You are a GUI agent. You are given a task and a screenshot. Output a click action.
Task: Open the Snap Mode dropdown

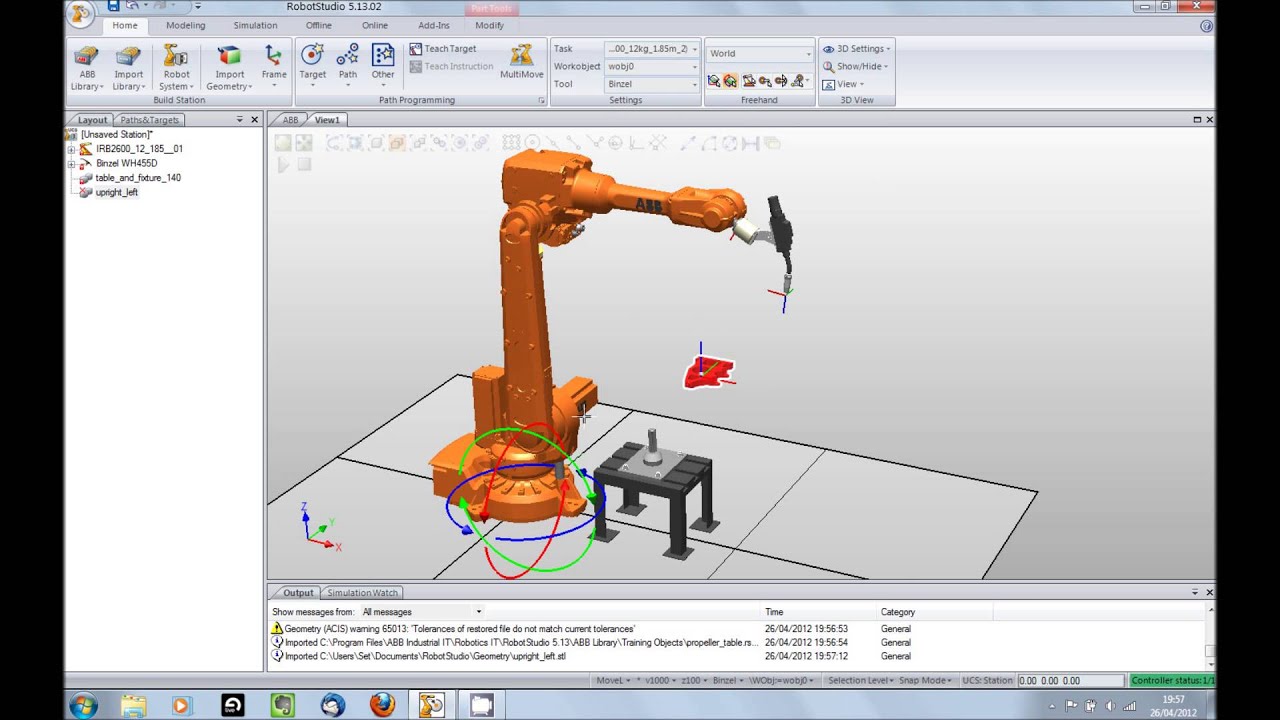tap(927, 681)
